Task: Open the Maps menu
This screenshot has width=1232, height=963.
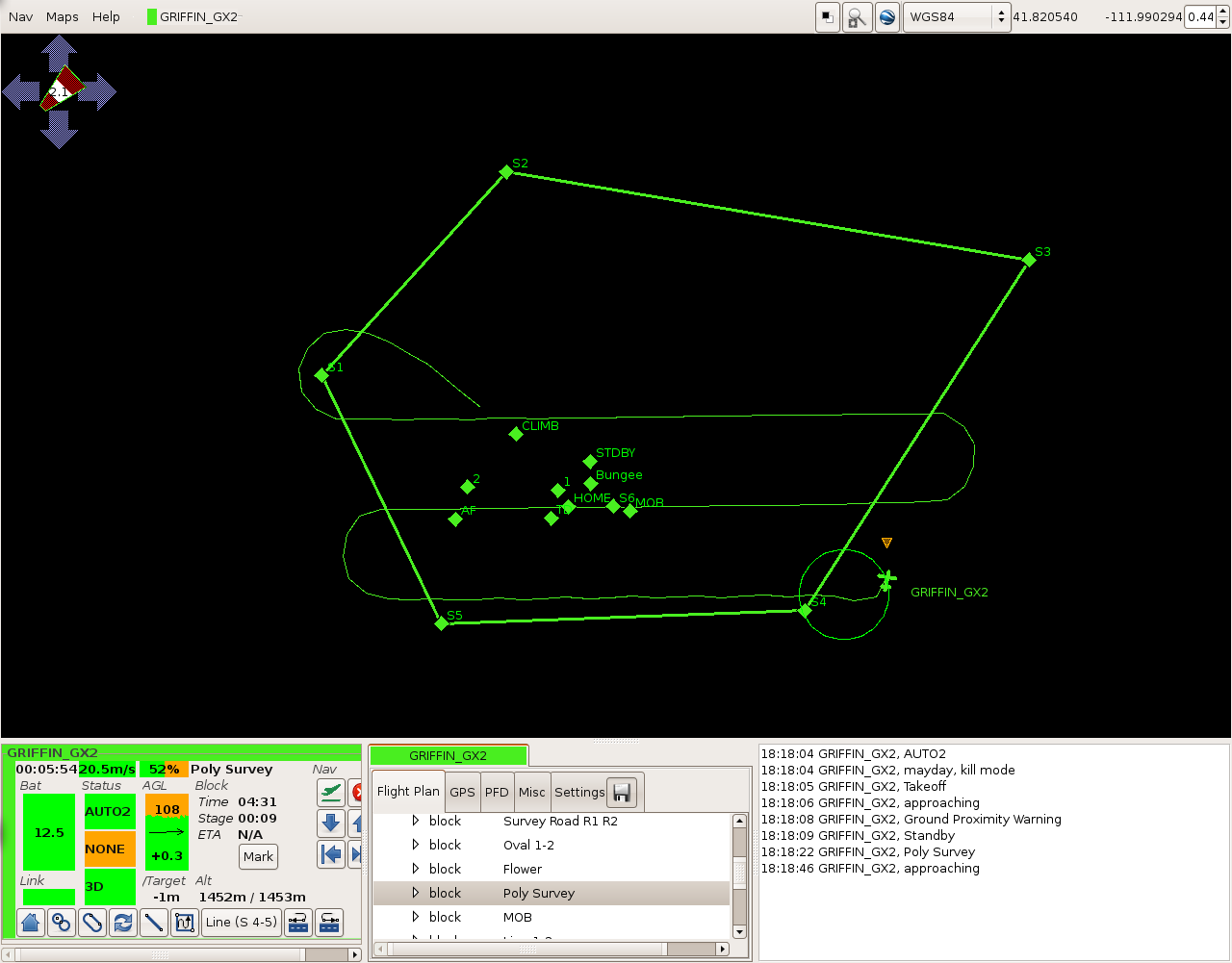Action: [63, 17]
